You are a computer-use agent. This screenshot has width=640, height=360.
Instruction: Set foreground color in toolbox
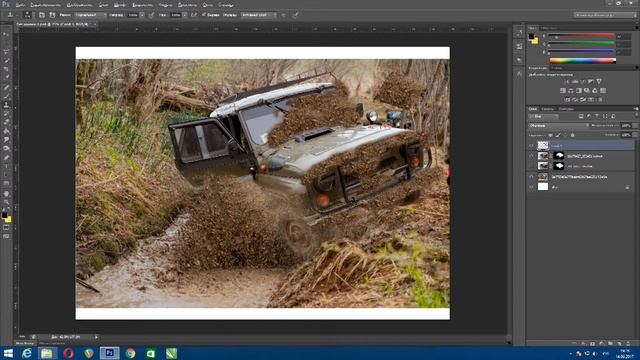pos(4,214)
